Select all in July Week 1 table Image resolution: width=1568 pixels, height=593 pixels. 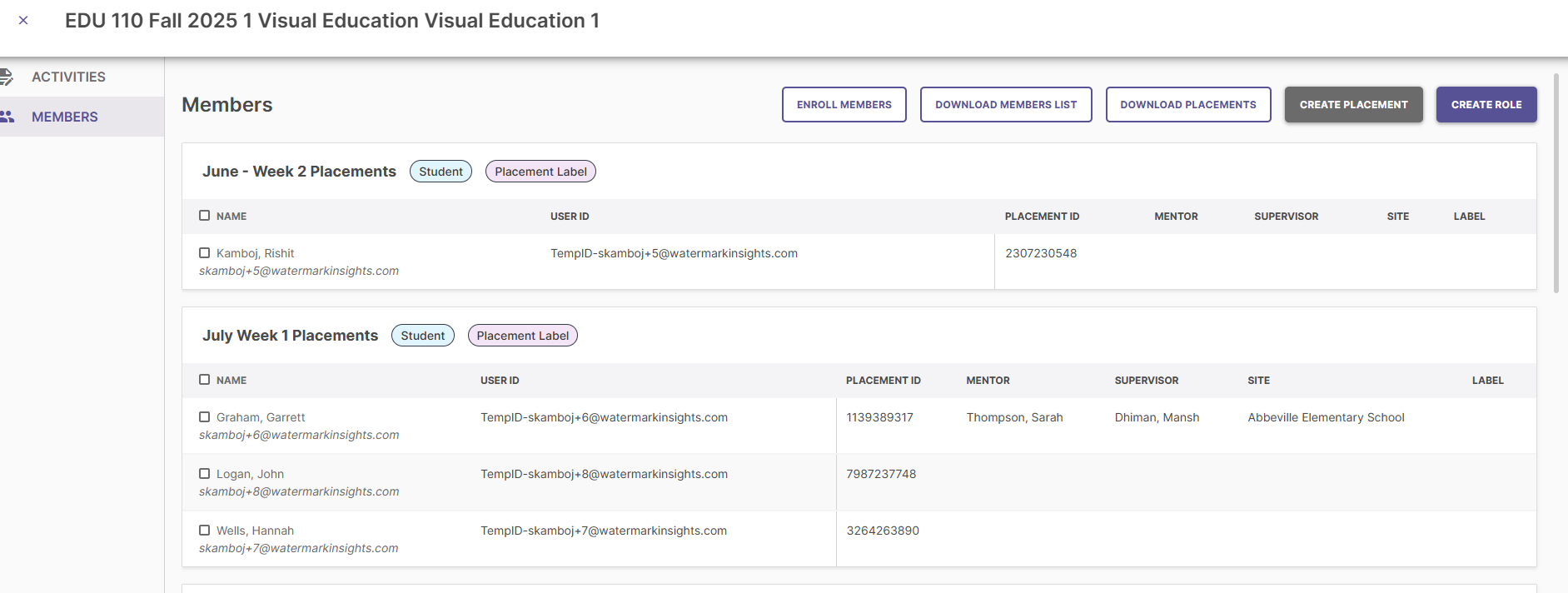204,380
